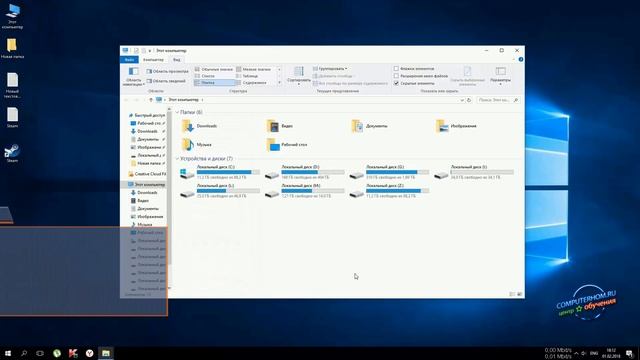The image size is (640, 360).
Task: Open taskbar search magnifier
Action: (x=24, y=353)
